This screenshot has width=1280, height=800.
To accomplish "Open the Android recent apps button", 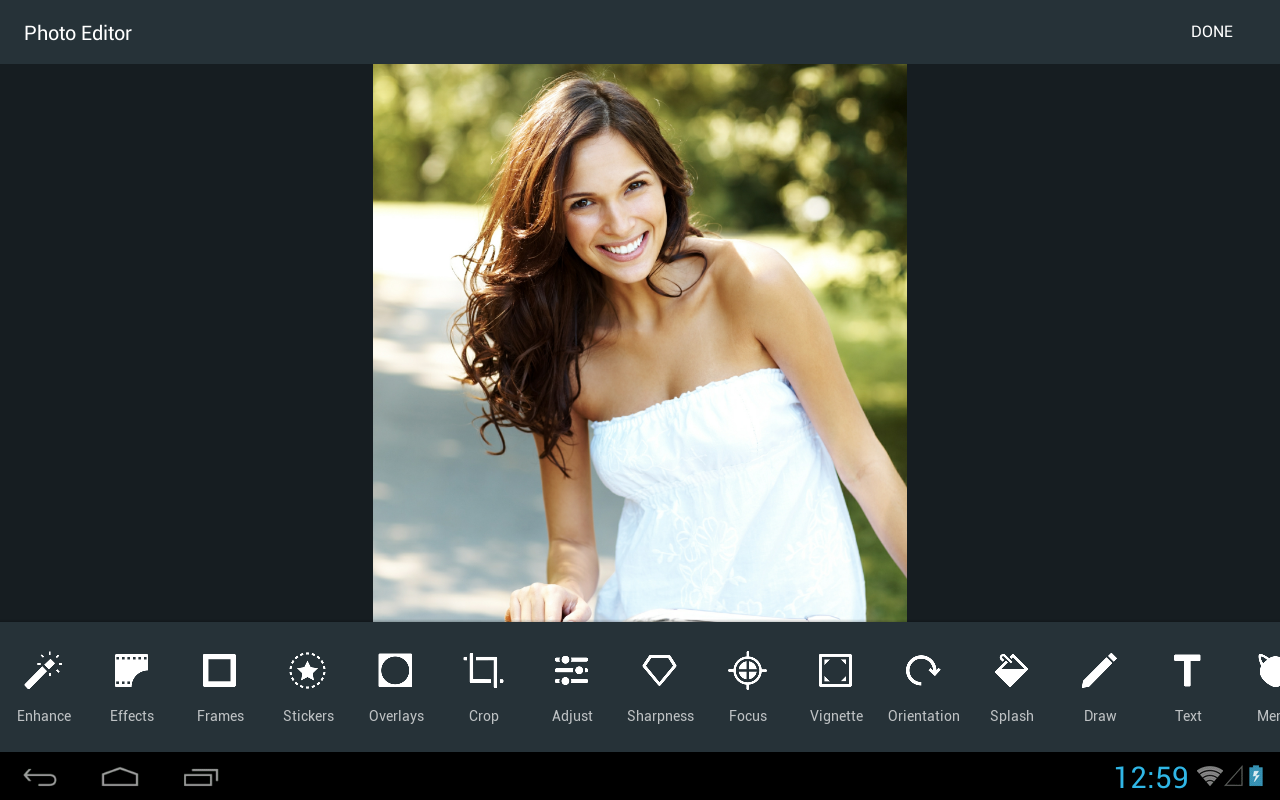I will 200,777.
